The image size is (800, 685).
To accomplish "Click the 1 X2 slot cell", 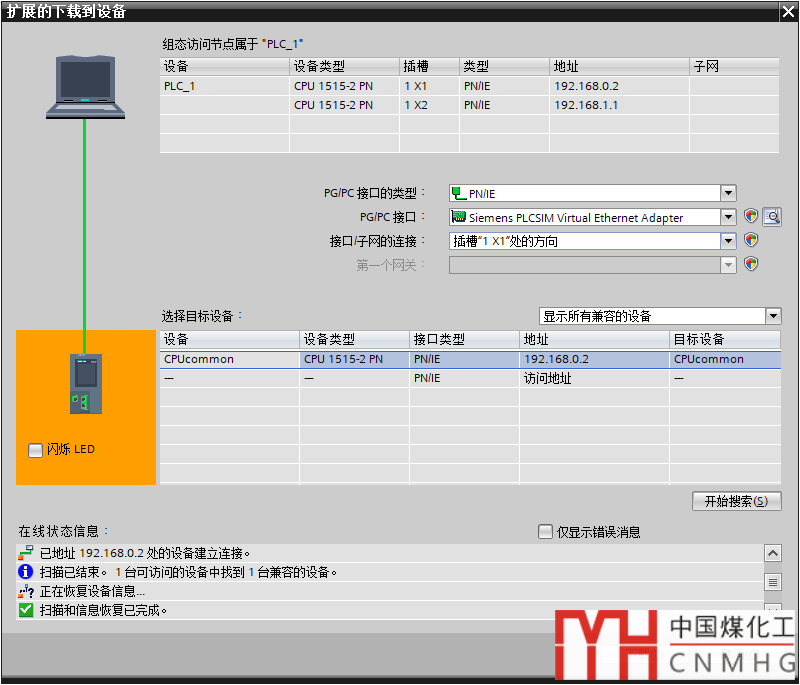I will [429, 105].
